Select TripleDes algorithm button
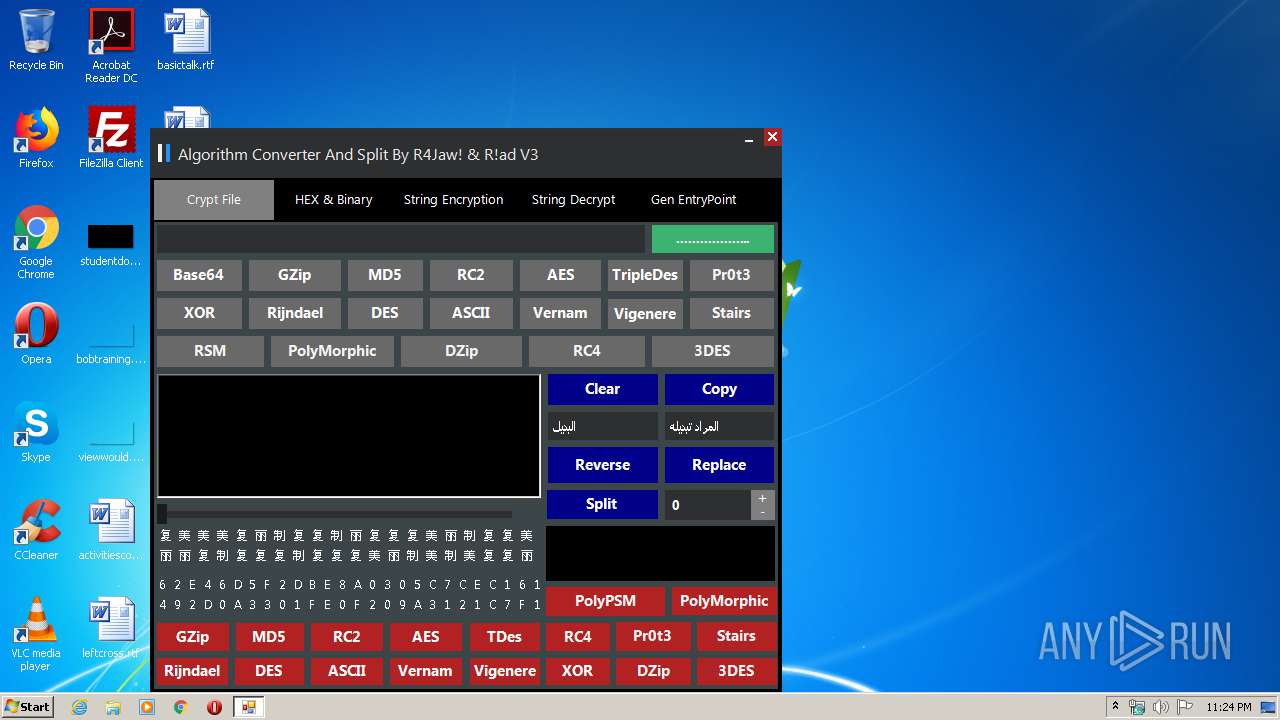This screenshot has height=720, width=1280. (x=645, y=275)
